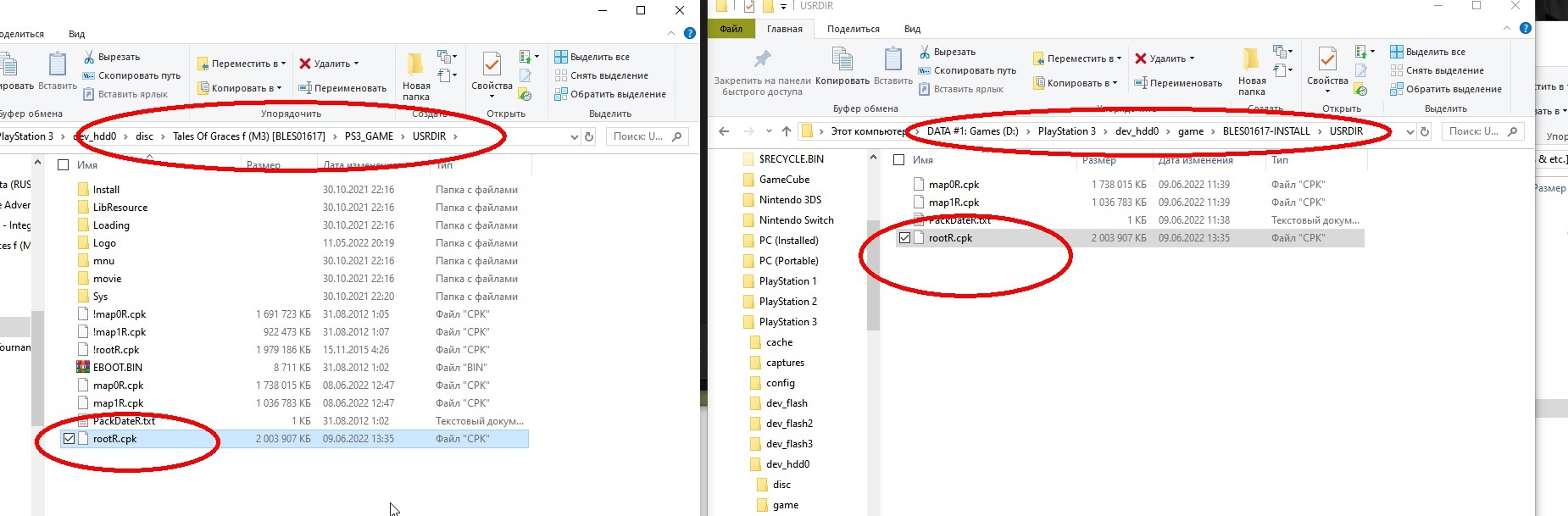Click Выделить все in left window
The image size is (1568, 516).
592,57
